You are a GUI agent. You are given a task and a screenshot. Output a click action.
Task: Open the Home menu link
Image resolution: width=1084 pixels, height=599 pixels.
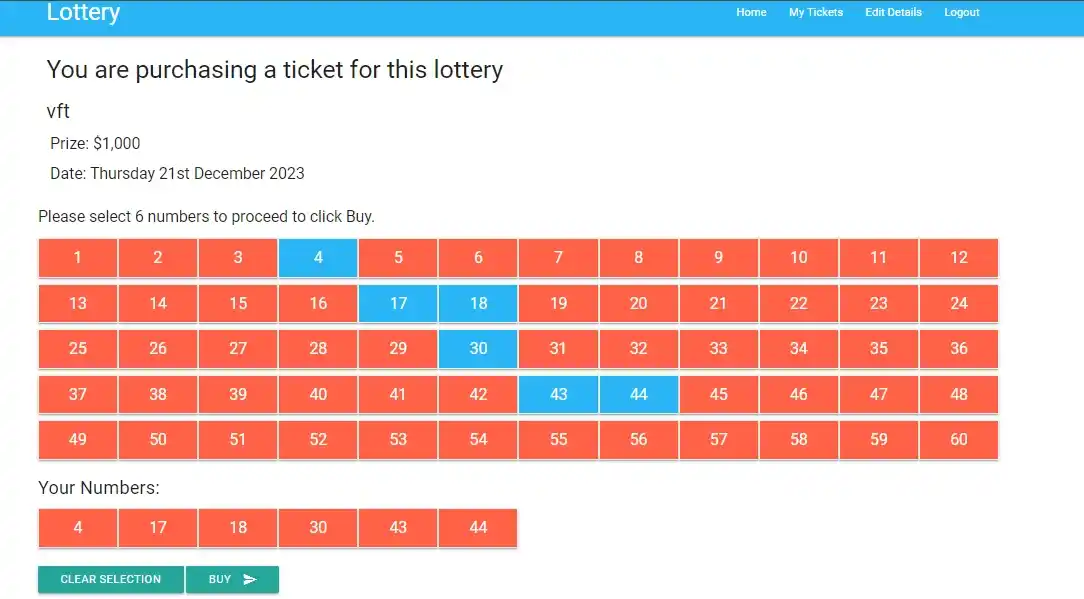click(x=751, y=13)
